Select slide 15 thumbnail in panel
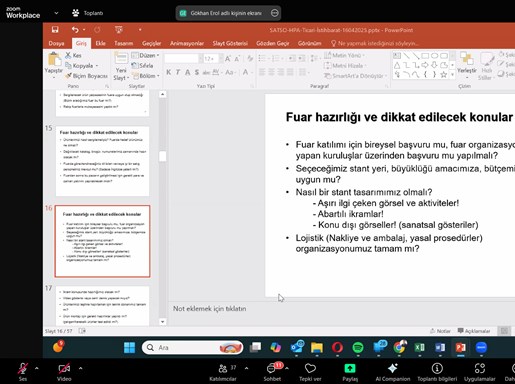Image resolution: width=515 pixels, height=384 pixels. click(102, 161)
